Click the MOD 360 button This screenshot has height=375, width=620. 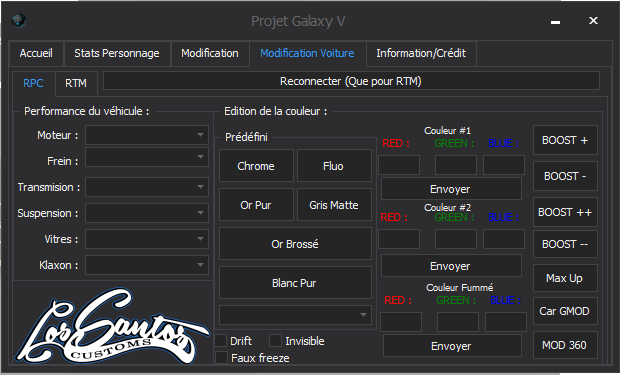(x=565, y=345)
